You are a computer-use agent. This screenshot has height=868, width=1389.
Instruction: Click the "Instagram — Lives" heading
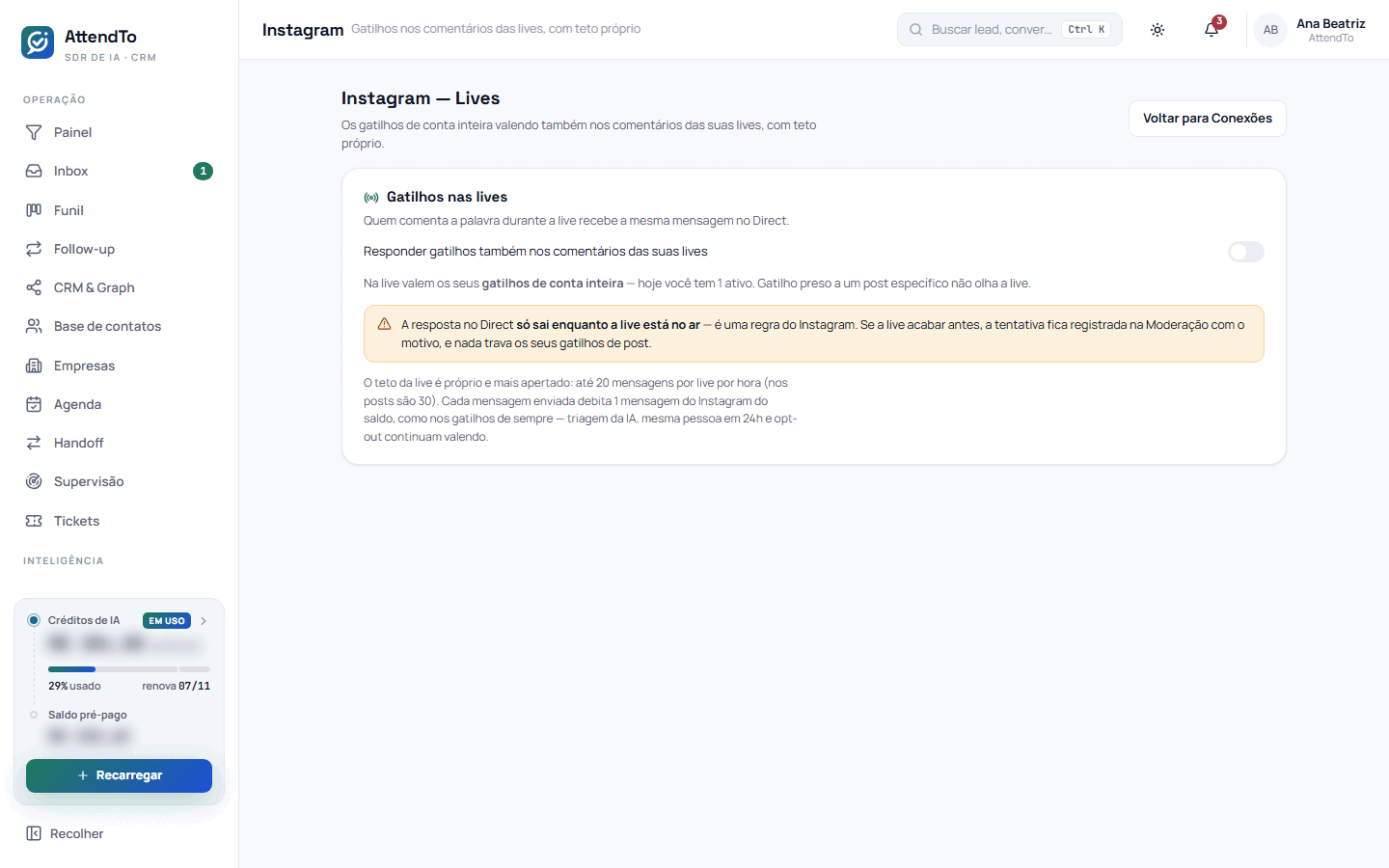(x=421, y=98)
